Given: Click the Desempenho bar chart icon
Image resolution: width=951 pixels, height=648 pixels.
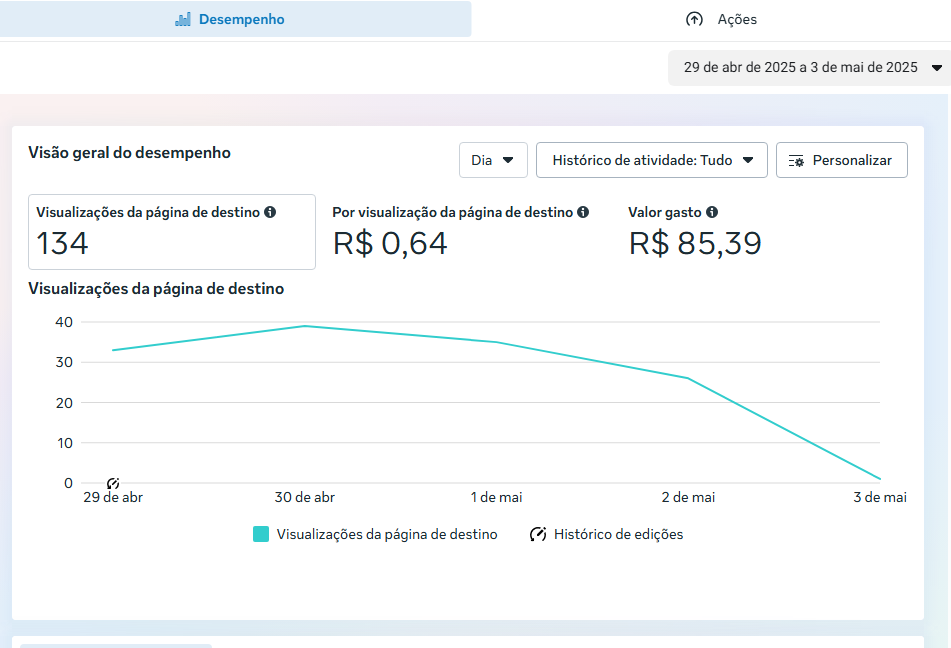Looking at the screenshot, I should pos(183,19).
